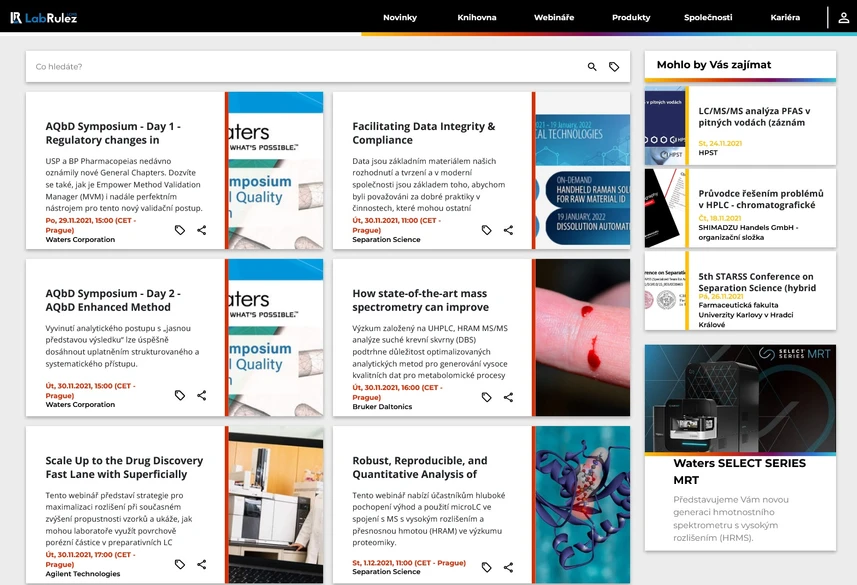The width and height of the screenshot is (857, 585).
Task: Click 'Waters Corporation' under AQbD Day 1
Action: (x=80, y=239)
